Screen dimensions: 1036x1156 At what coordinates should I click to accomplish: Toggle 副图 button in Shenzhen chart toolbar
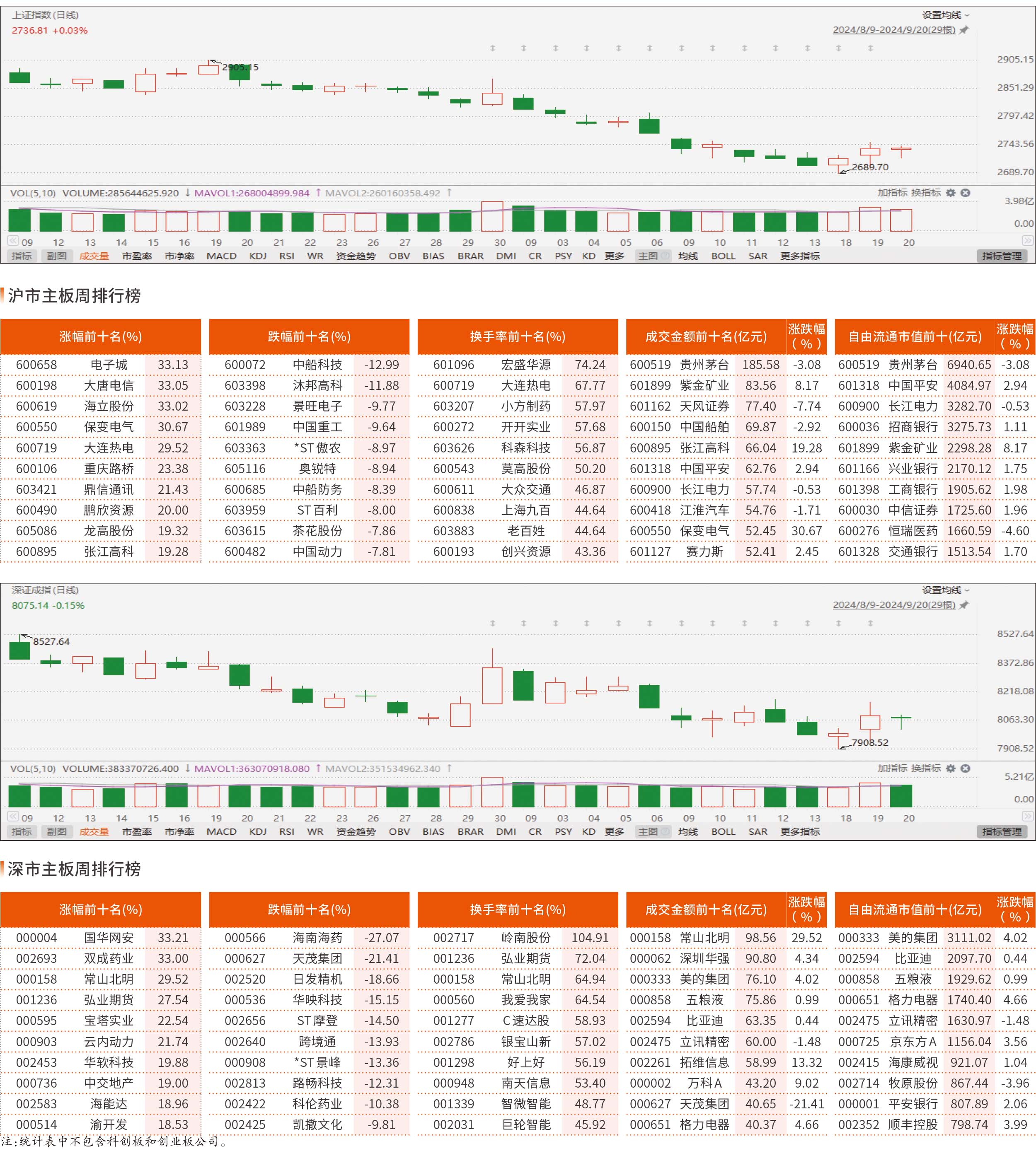(x=56, y=832)
